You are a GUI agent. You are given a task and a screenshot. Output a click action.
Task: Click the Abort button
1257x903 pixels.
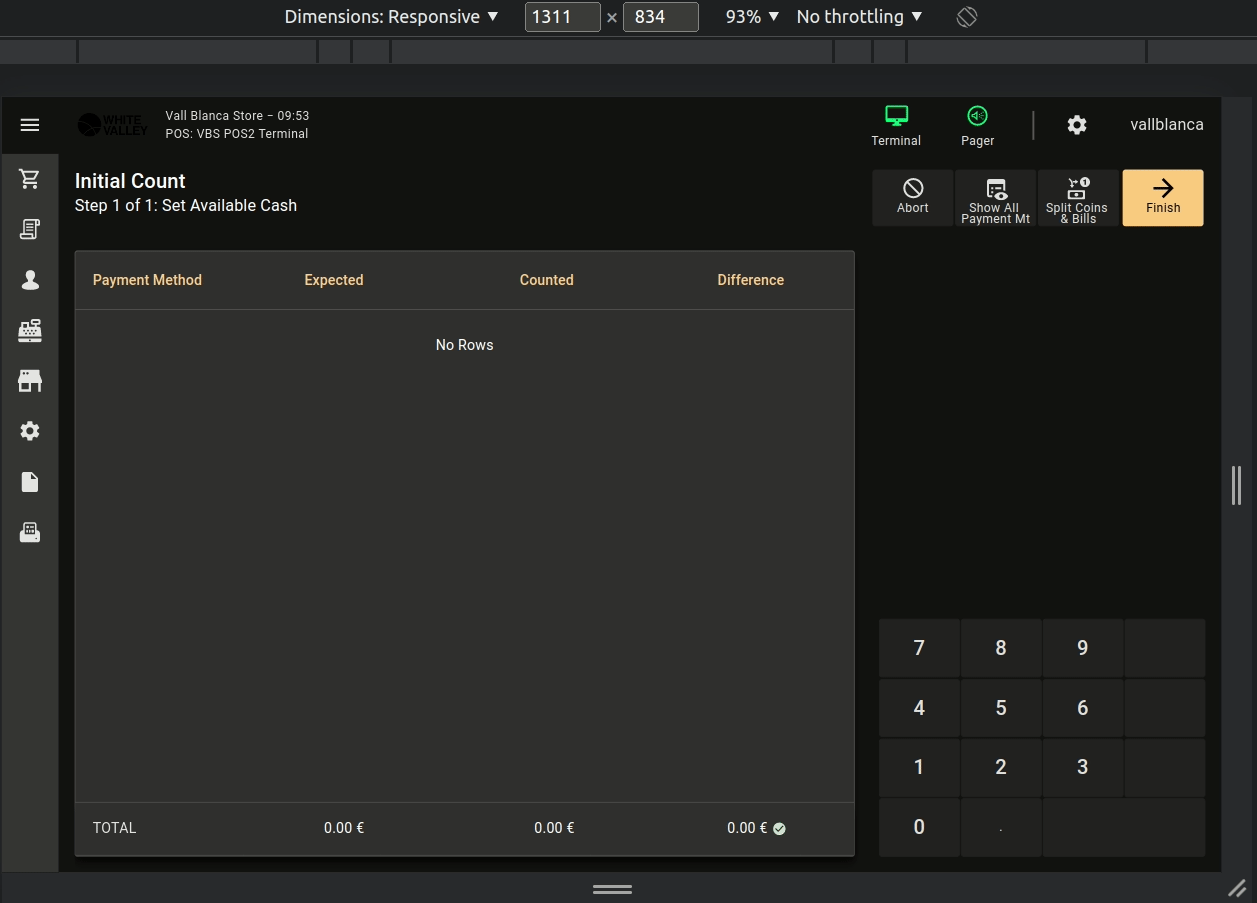click(x=912, y=198)
